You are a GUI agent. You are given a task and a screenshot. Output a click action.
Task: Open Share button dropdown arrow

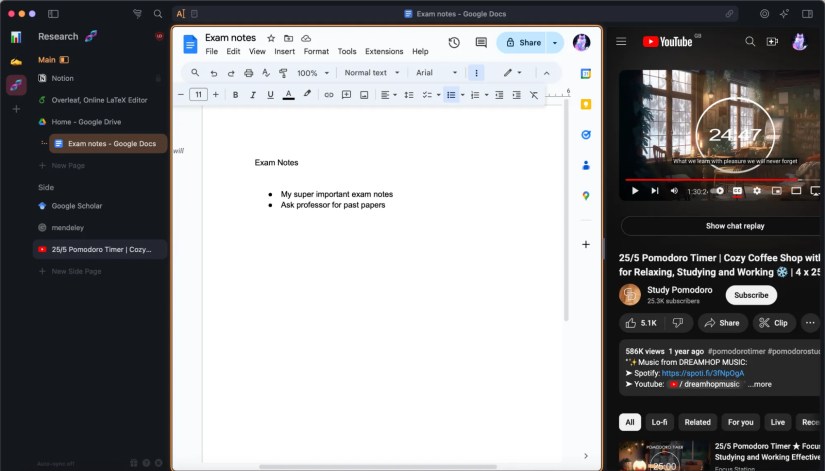click(x=555, y=43)
